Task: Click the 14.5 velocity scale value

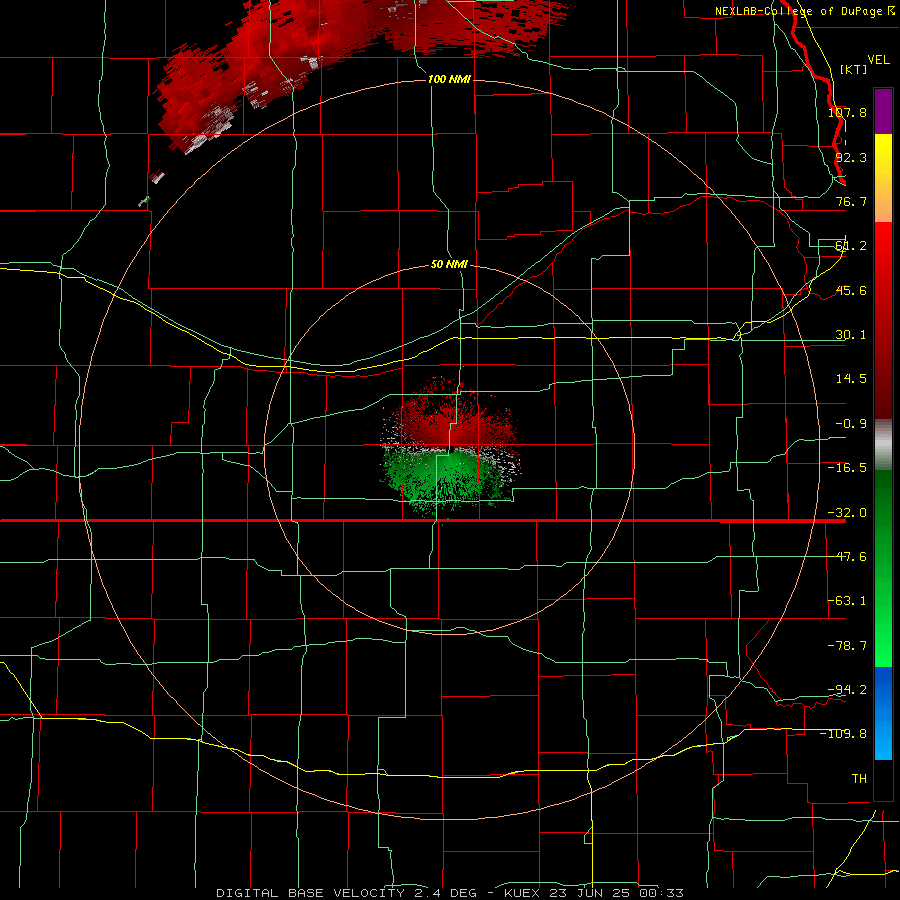Action: pos(851,379)
